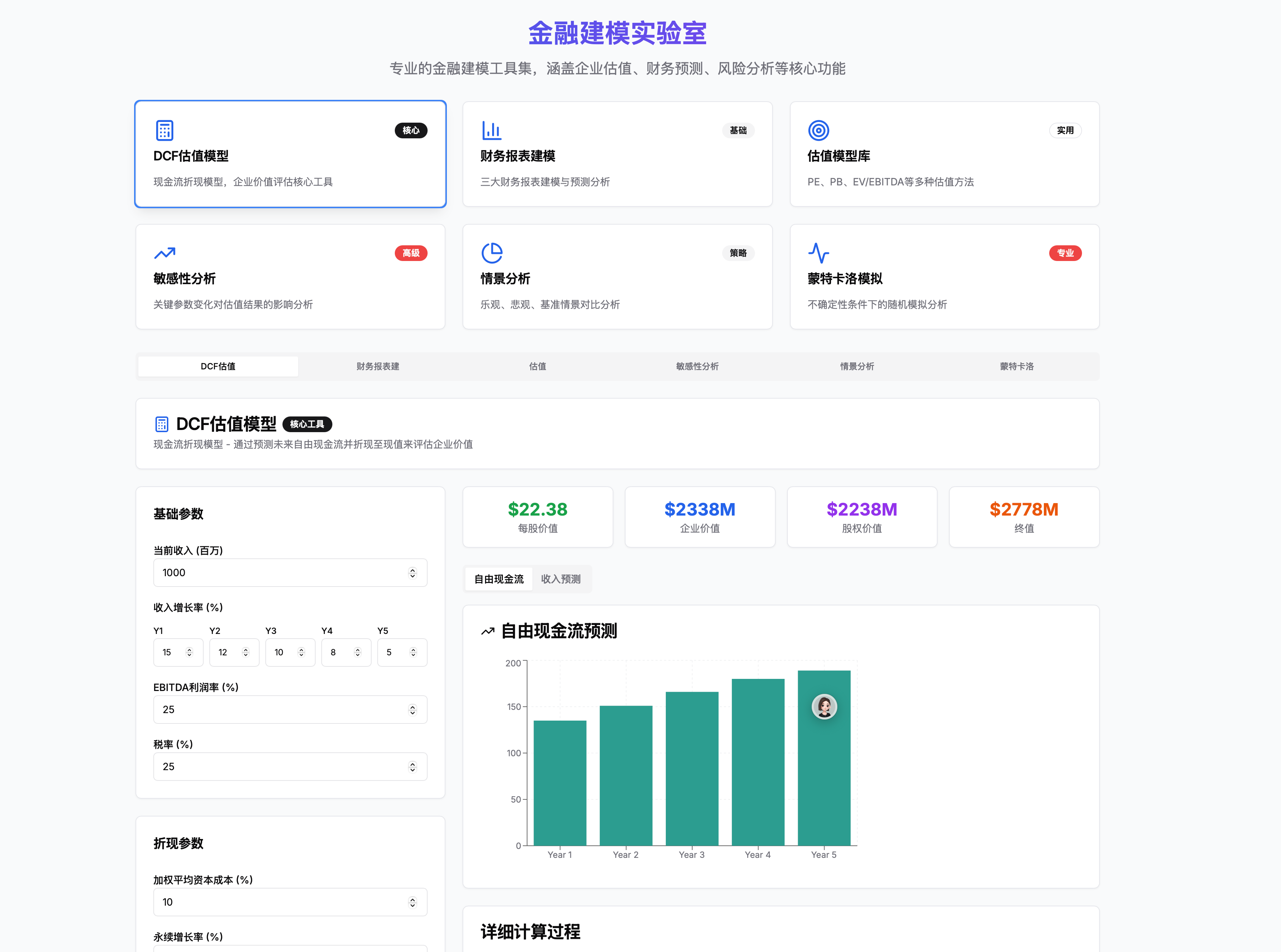Click the 高级 badge on 敏感性分析
Viewport: 1281px width, 952px height.
tap(410, 253)
